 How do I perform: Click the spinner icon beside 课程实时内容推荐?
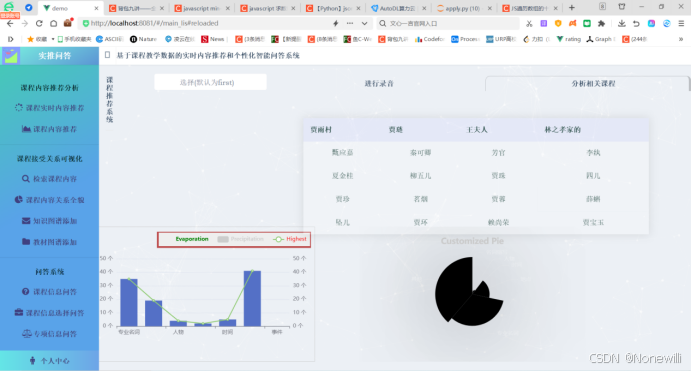19,108
